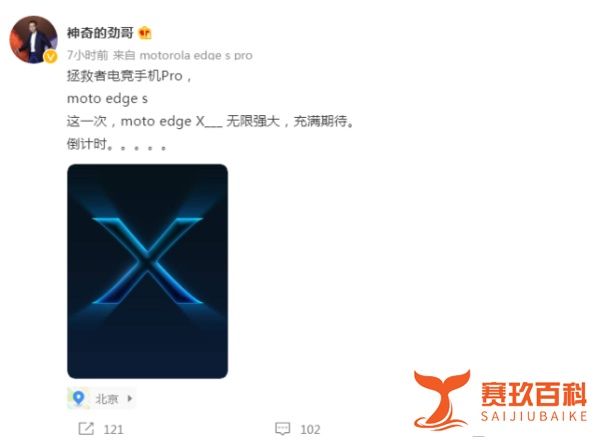The height and width of the screenshot is (446, 600).
Task: Open the profile avatar of 神奇的劲哥
Action: point(34,39)
